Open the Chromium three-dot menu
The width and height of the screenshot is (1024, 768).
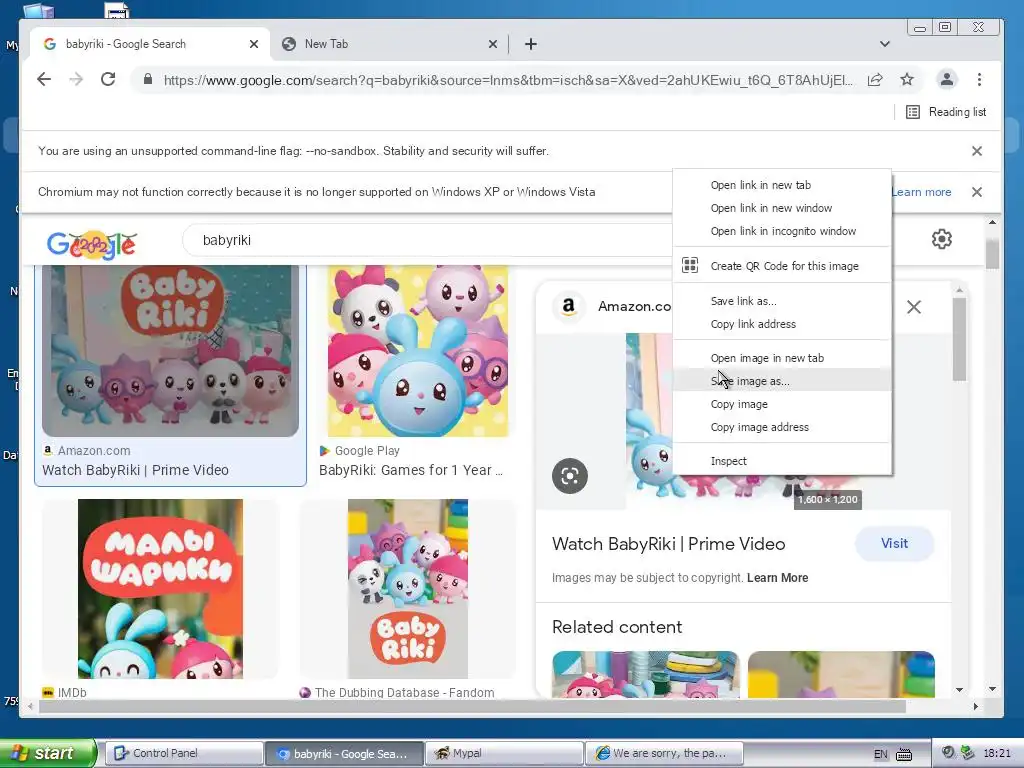point(979,80)
